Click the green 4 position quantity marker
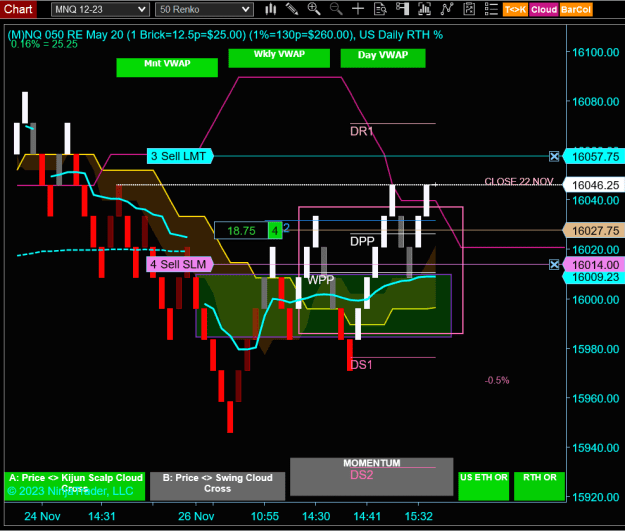The image size is (625, 531). click(275, 230)
